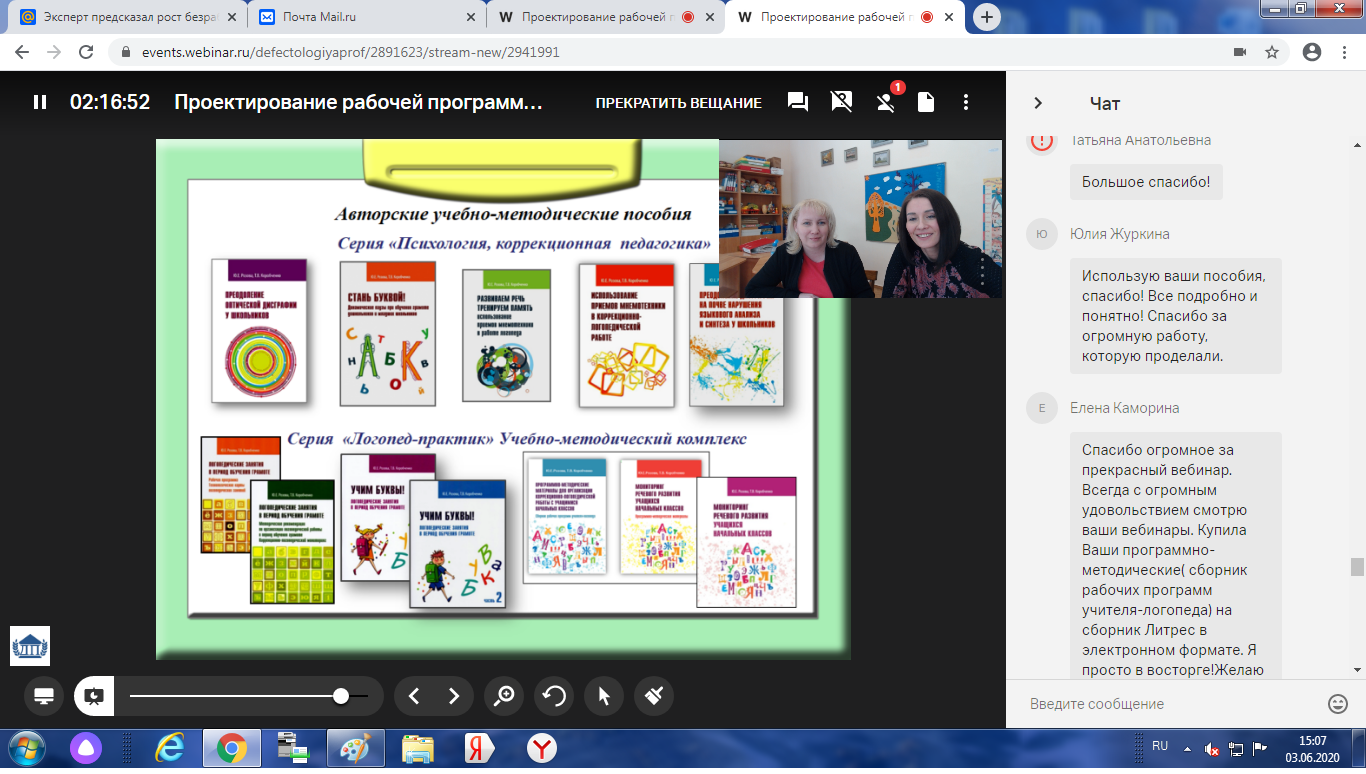The width and height of the screenshot is (1366, 774).
Task: Open the chat bubbles icon in header
Action: point(797,102)
